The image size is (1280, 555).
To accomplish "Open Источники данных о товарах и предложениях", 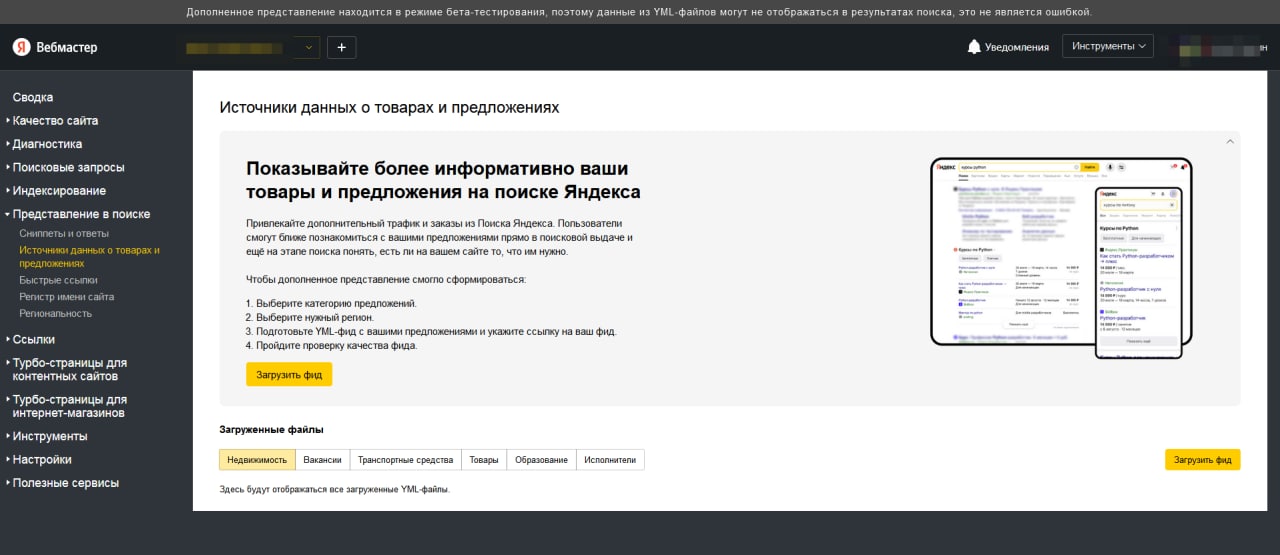I will pos(89,256).
